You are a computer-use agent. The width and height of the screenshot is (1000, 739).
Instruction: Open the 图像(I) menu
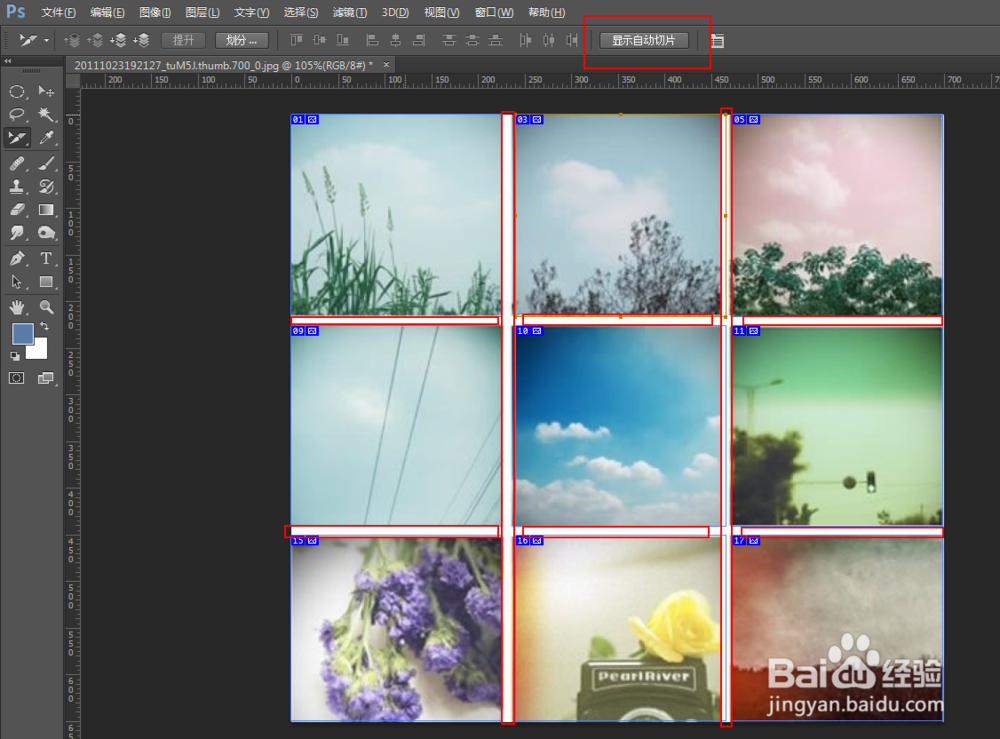click(x=154, y=12)
